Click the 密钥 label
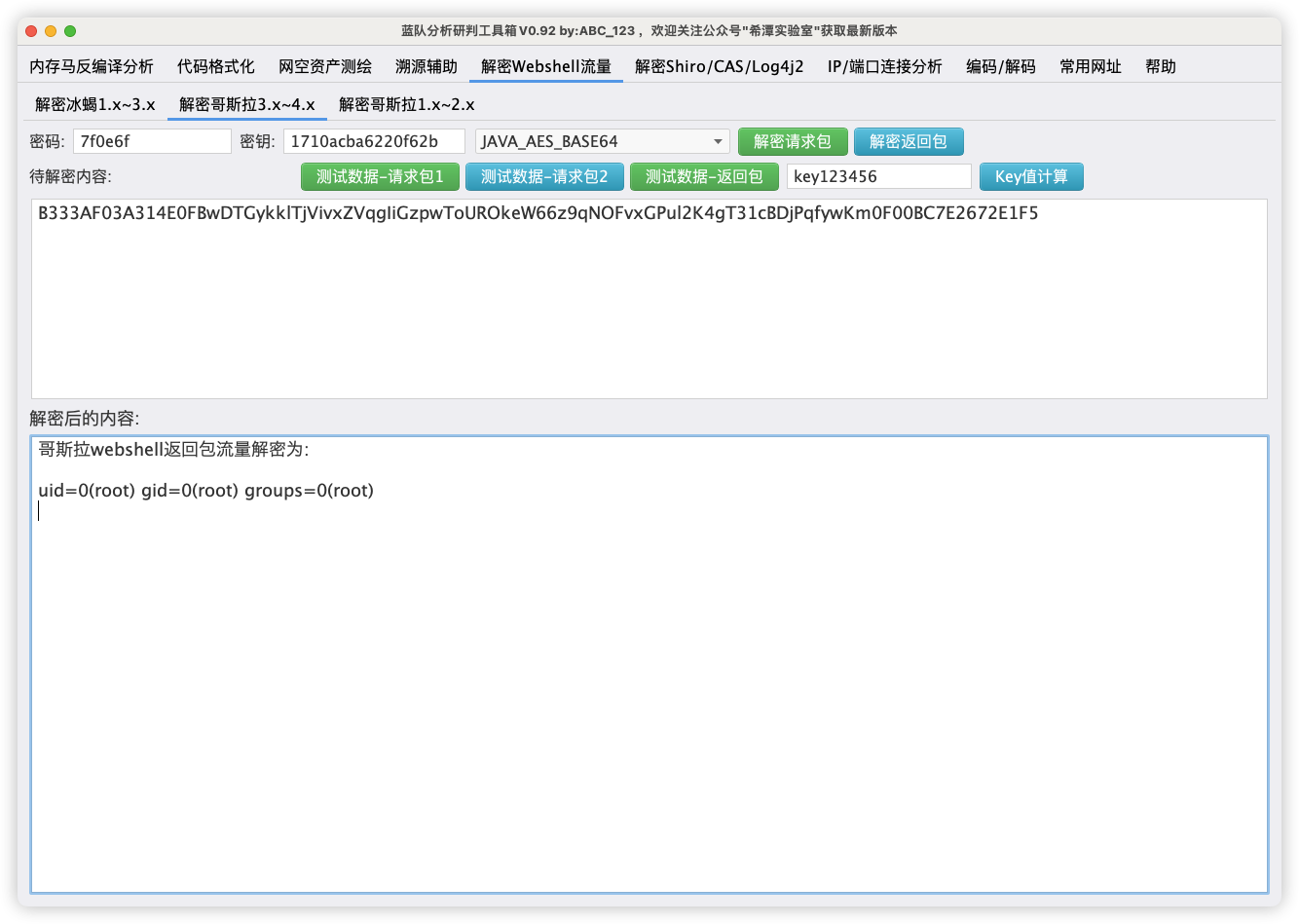Image resolution: width=1299 pixels, height=924 pixels. tap(257, 141)
